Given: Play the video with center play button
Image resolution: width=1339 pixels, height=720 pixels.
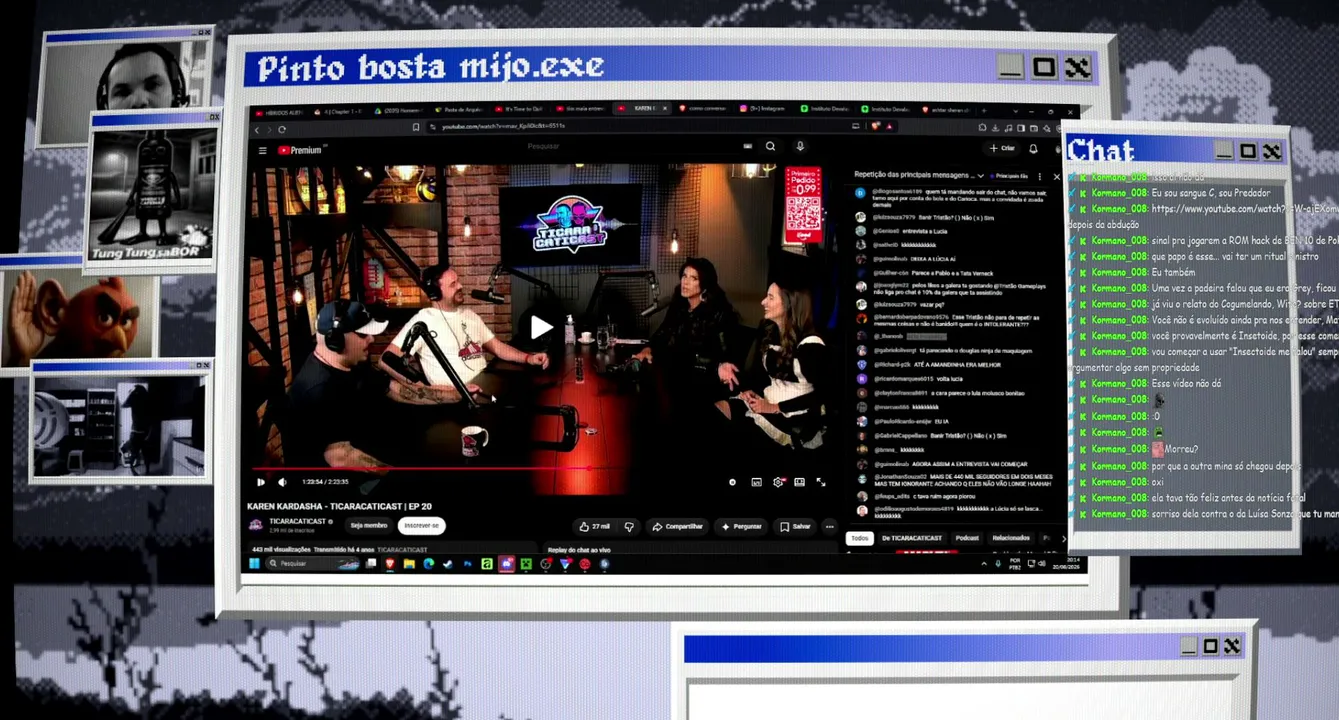Looking at the screenshot, I should (x=541, y=327).
